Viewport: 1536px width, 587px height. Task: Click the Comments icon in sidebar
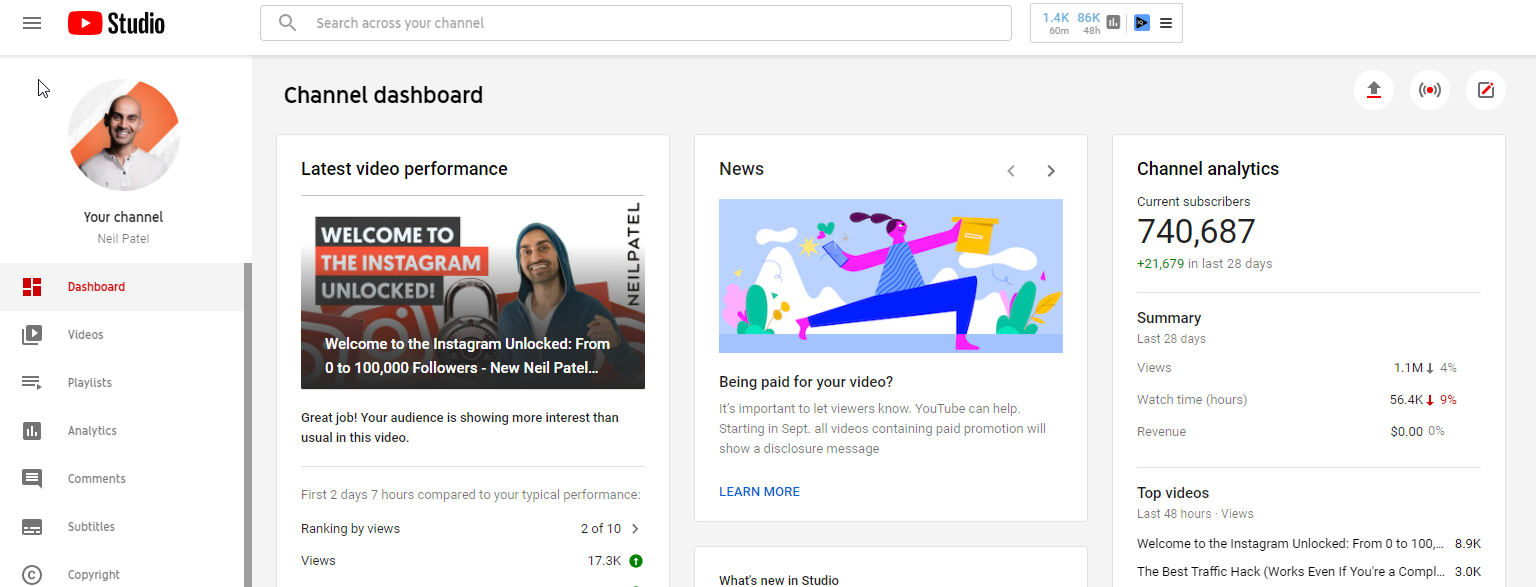coord(32,478)
